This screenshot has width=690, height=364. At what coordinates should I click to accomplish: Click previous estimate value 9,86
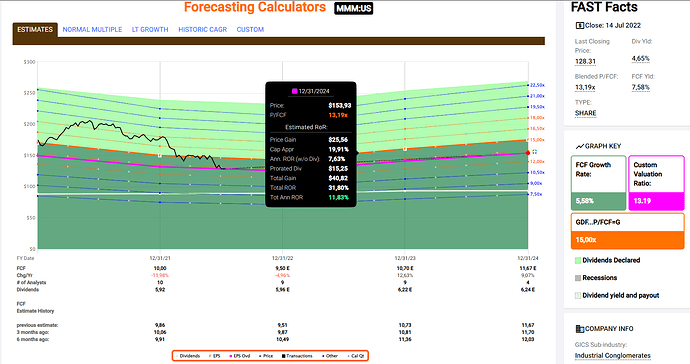[160, 325]
